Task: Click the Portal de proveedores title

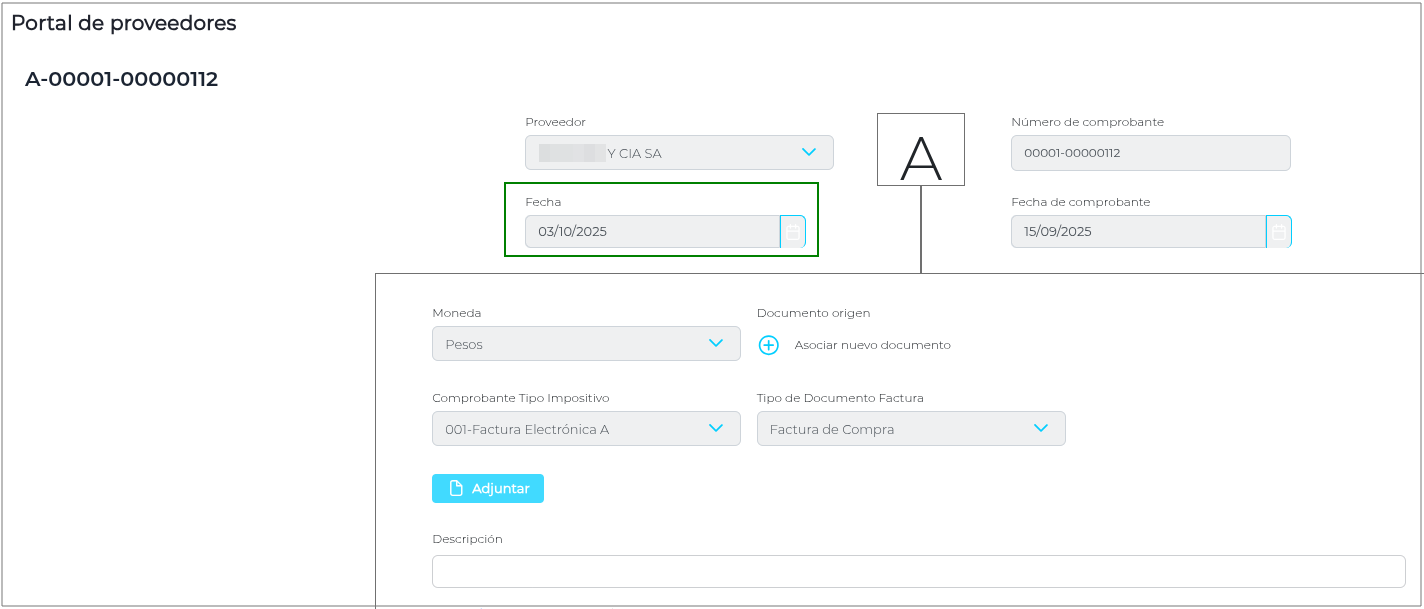Action: coord(124,23)
